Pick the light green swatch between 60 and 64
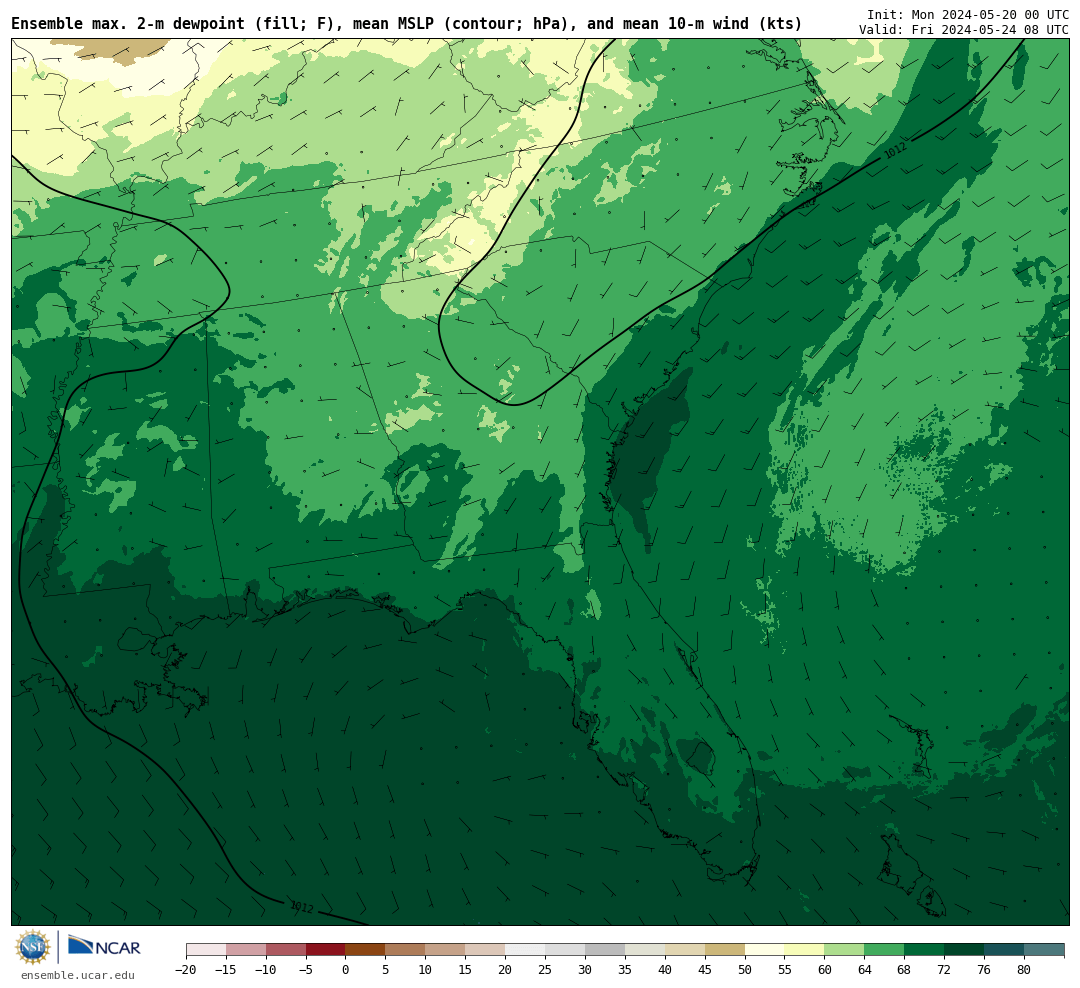The height and width of the screenshot is (988, 1080). tap(845, 950)
